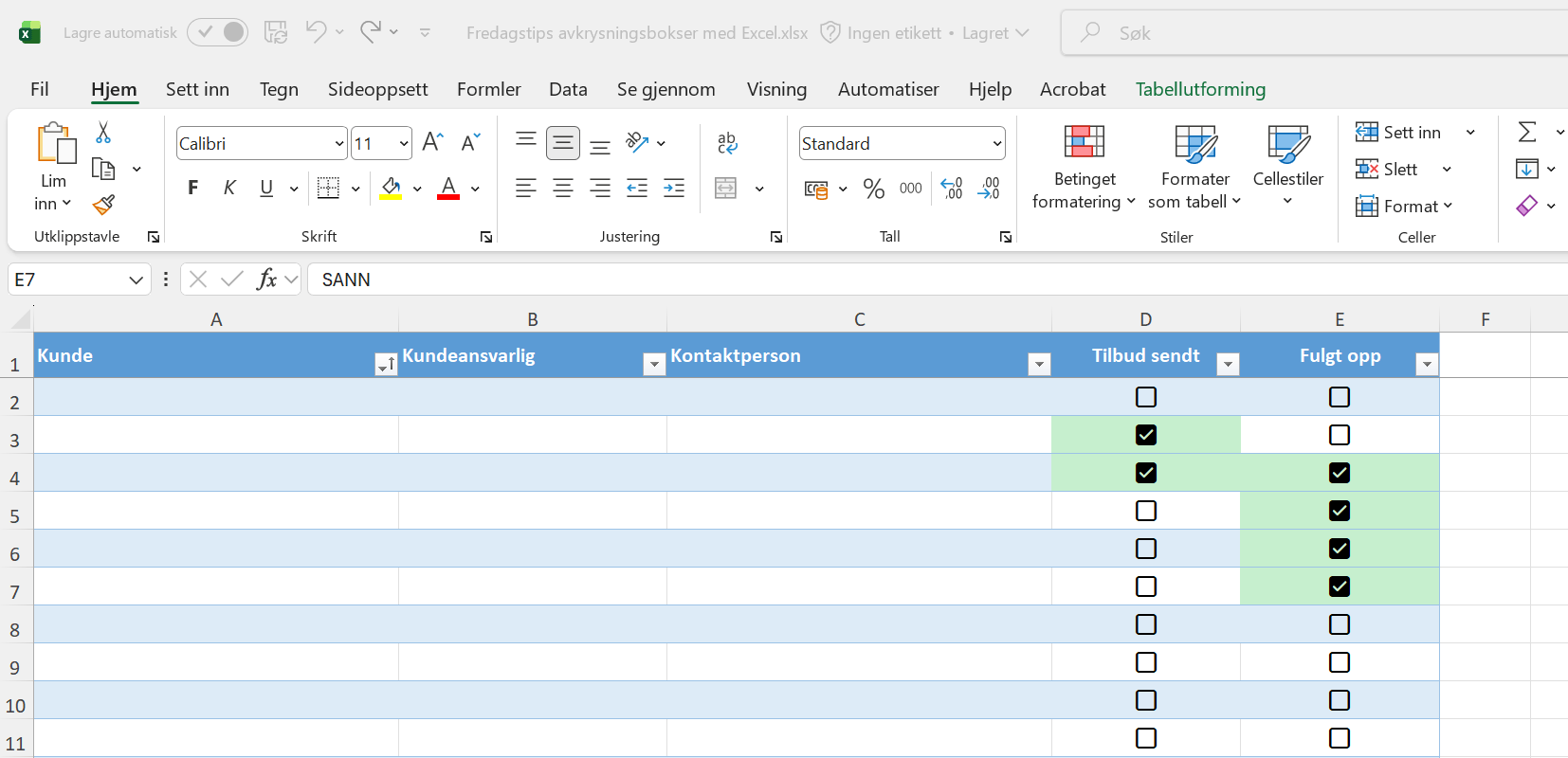Decrease font size with the smaller A icon
The height and width of the screenshot is (758, 1568).
pyautogui.click(x=471, y=142)
